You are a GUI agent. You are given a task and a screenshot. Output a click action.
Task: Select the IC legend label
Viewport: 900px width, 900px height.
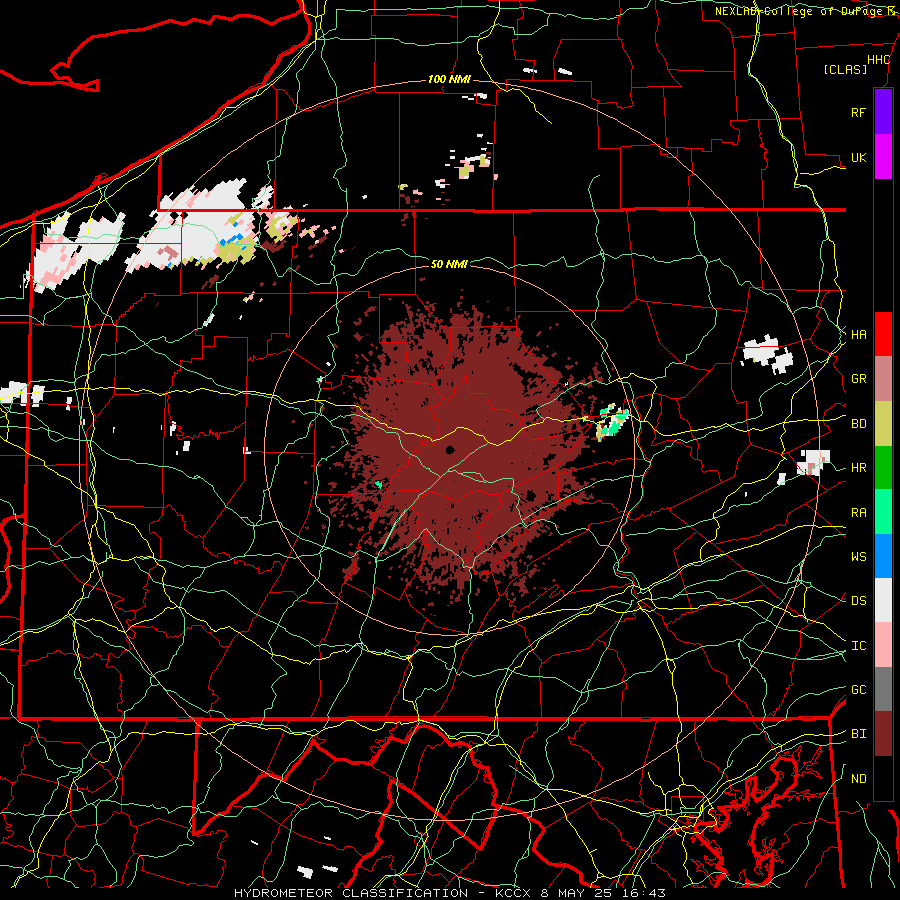858,646
